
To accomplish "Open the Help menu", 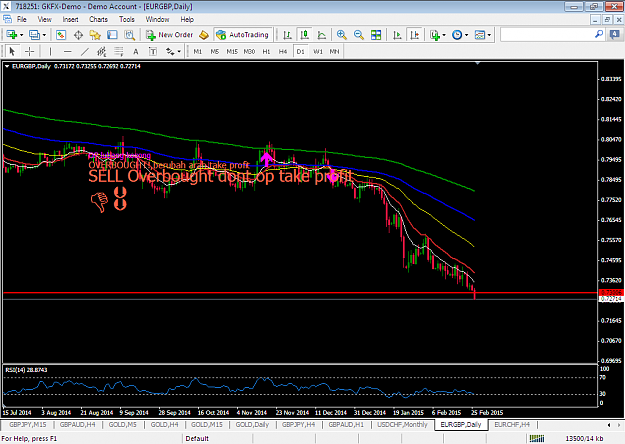I will click(x=187, y=19).
